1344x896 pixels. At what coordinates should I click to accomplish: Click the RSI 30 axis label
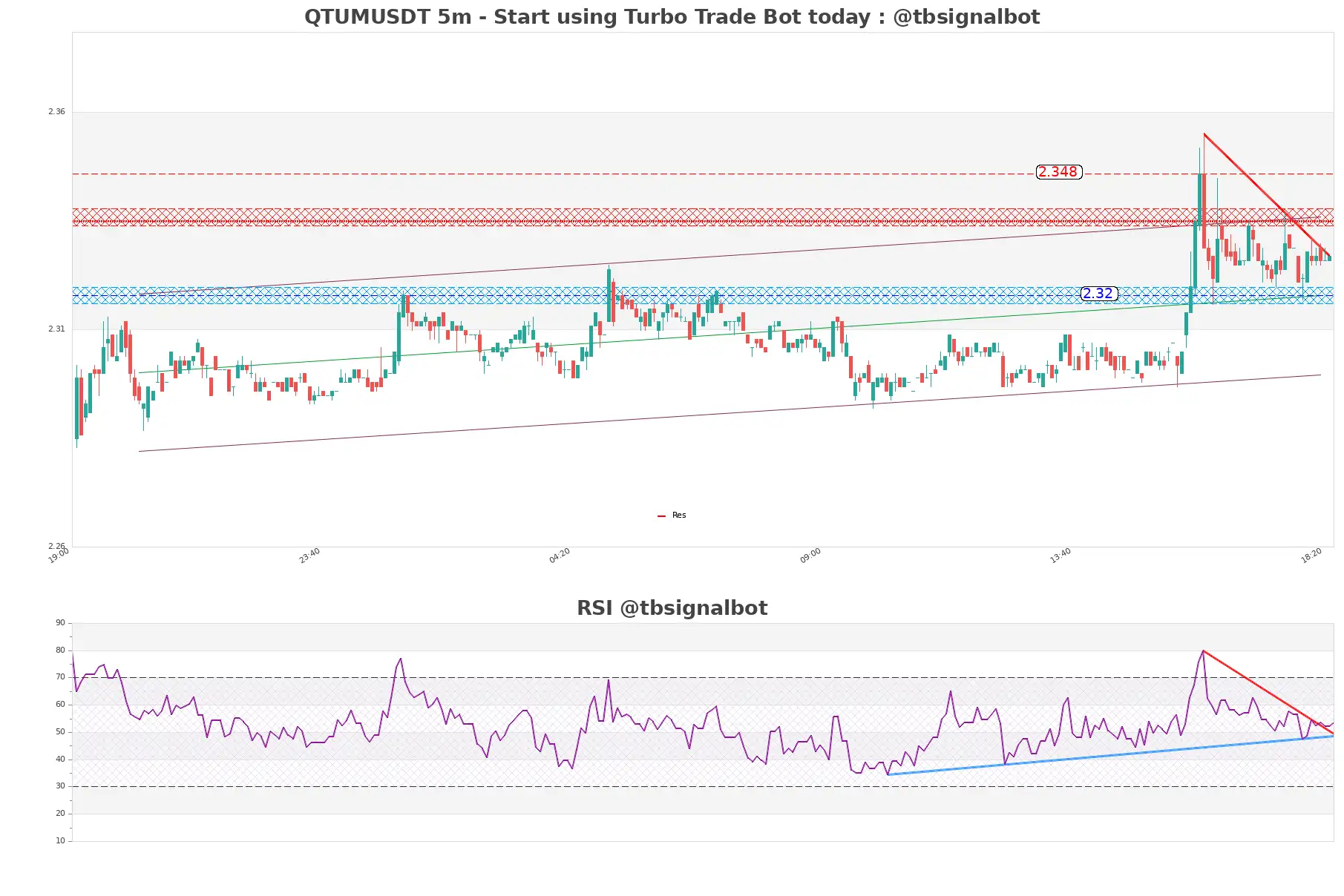60,786
